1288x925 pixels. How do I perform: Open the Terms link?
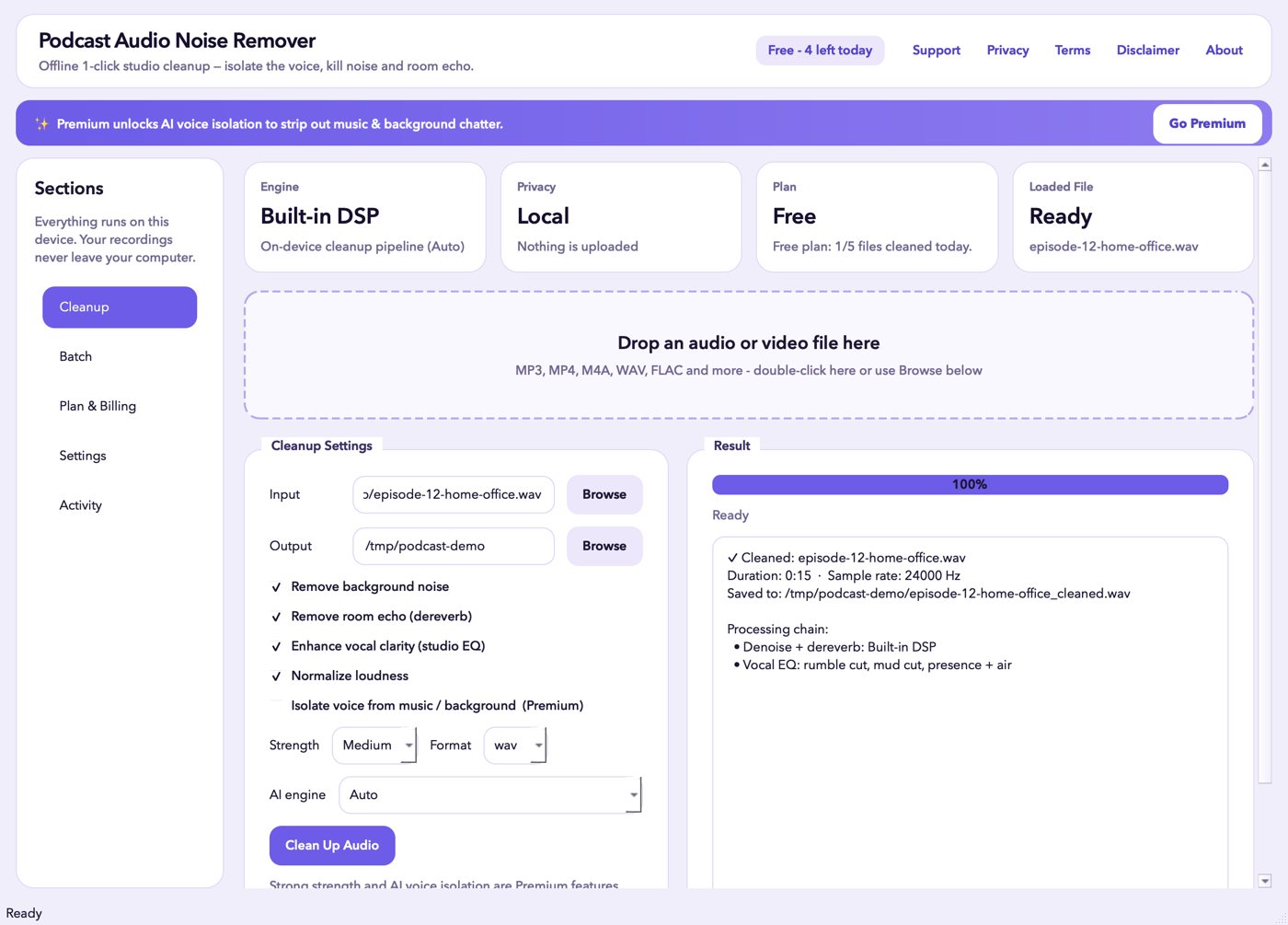point(1073,51)
